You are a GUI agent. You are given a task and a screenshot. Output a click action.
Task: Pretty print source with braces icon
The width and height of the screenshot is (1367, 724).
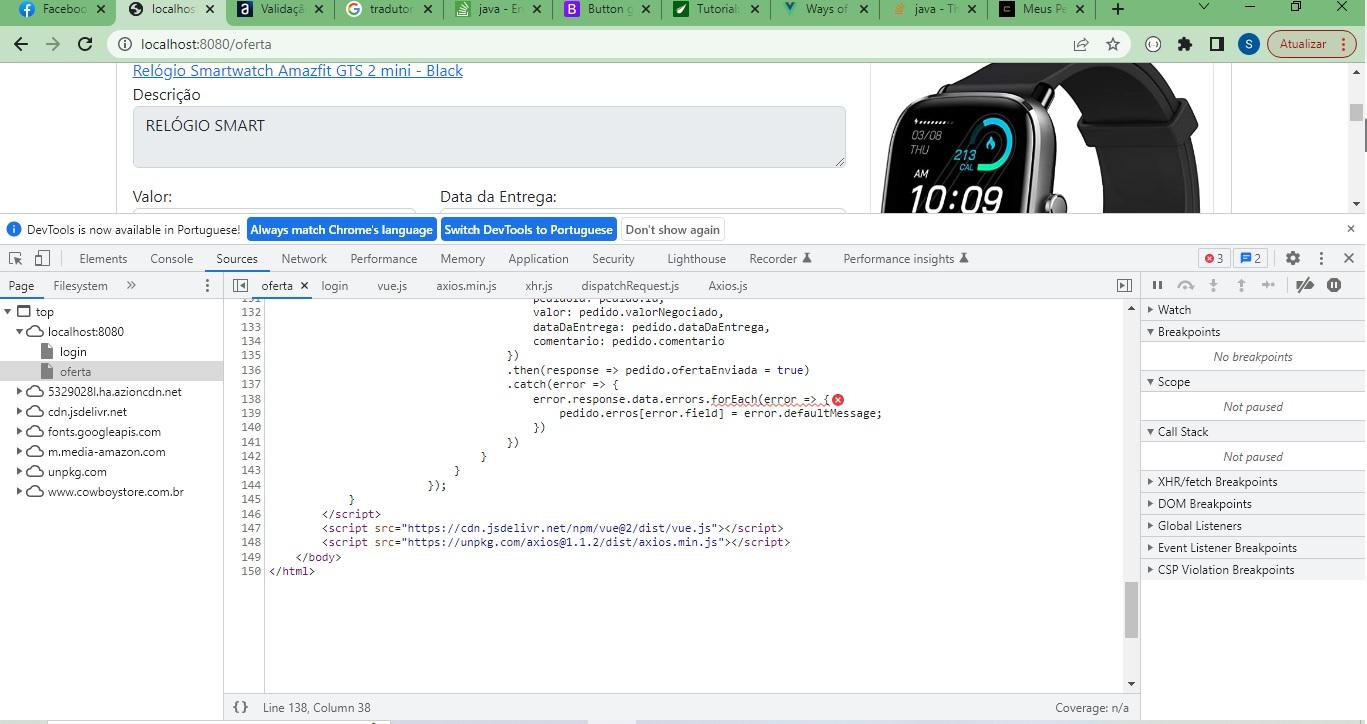coord(240,707)
